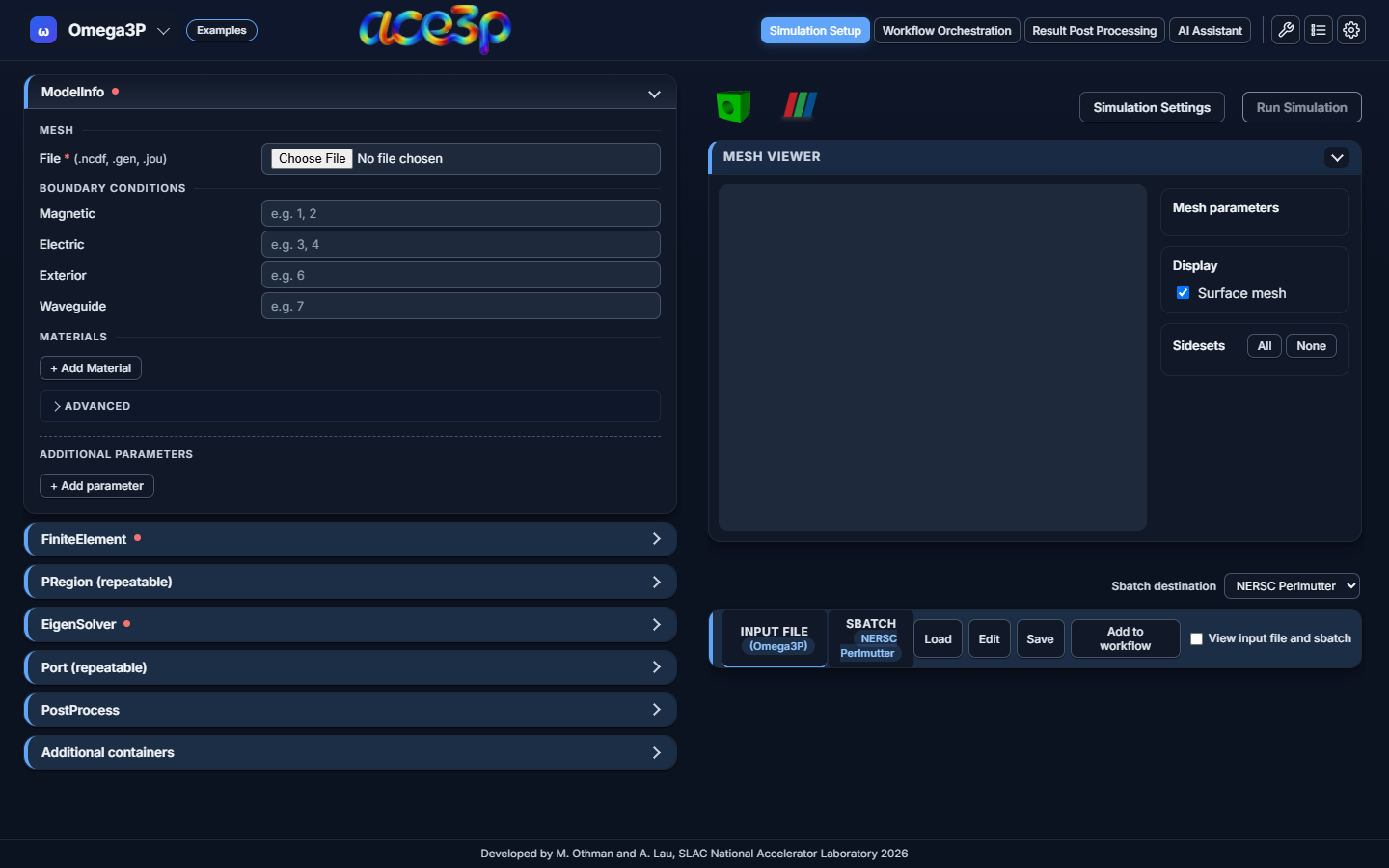1389x868 pixels.
Task: Uncheck the Surface mesh checkbox
Action: (x=1183, y=293)
